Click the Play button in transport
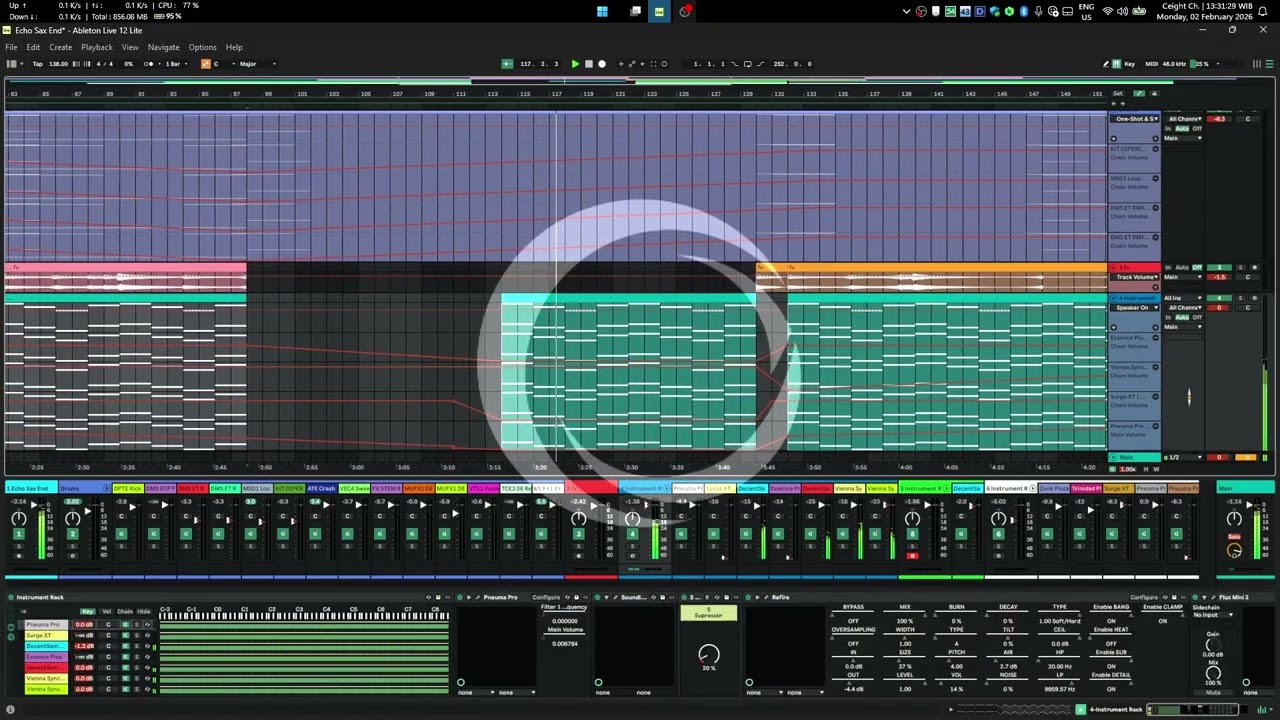The height and width of the screenshot is (720, 1280). (x=575, y=64)
